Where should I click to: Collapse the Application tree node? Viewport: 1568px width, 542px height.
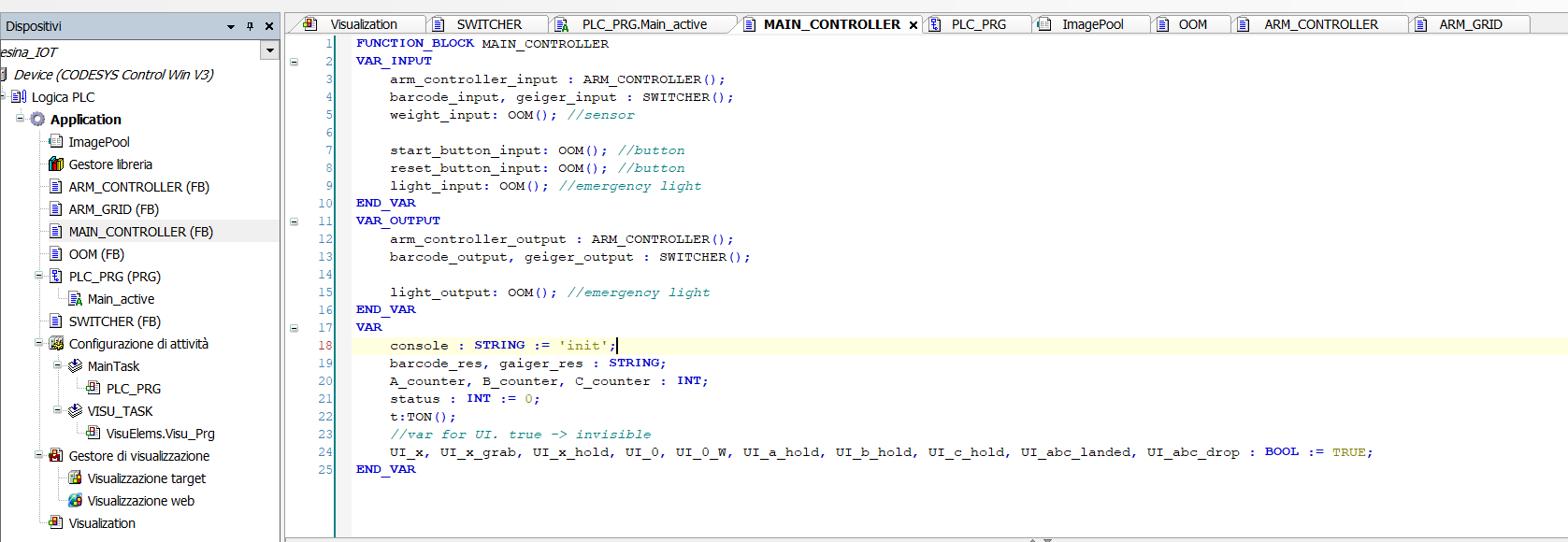[x=20, y=118]
